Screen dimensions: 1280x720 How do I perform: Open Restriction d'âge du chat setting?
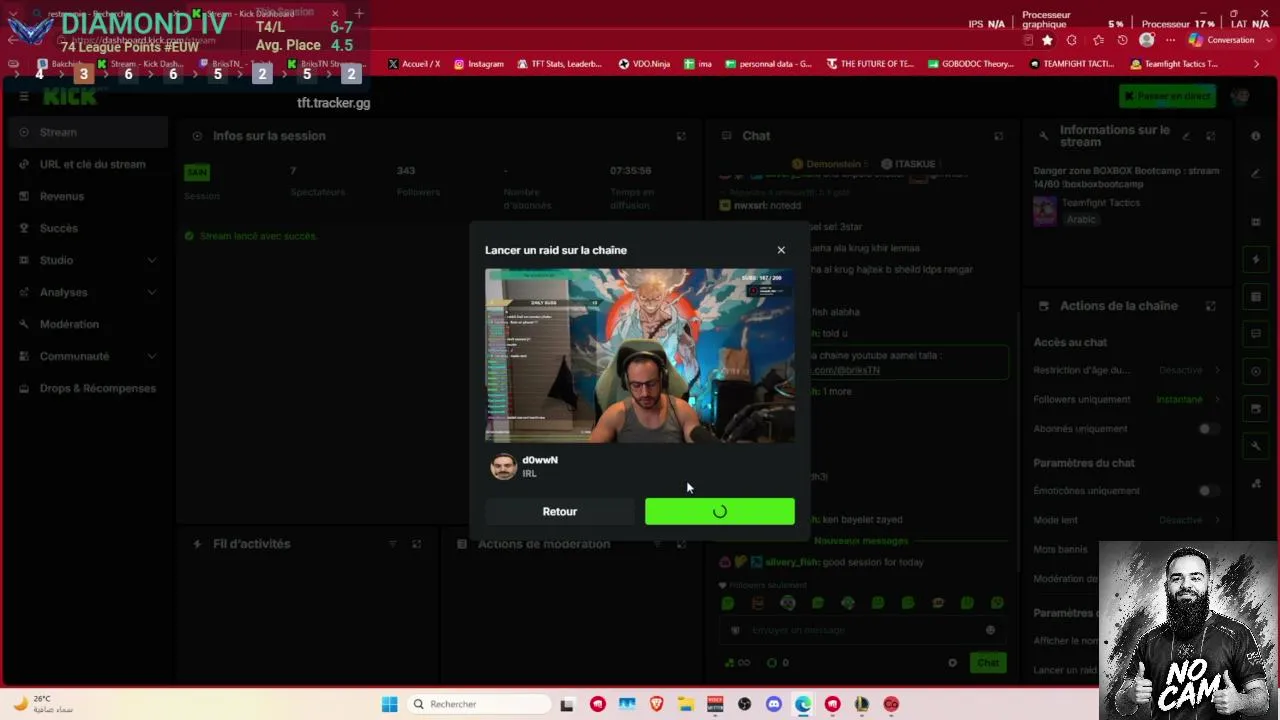click(x=1127, y=370)
